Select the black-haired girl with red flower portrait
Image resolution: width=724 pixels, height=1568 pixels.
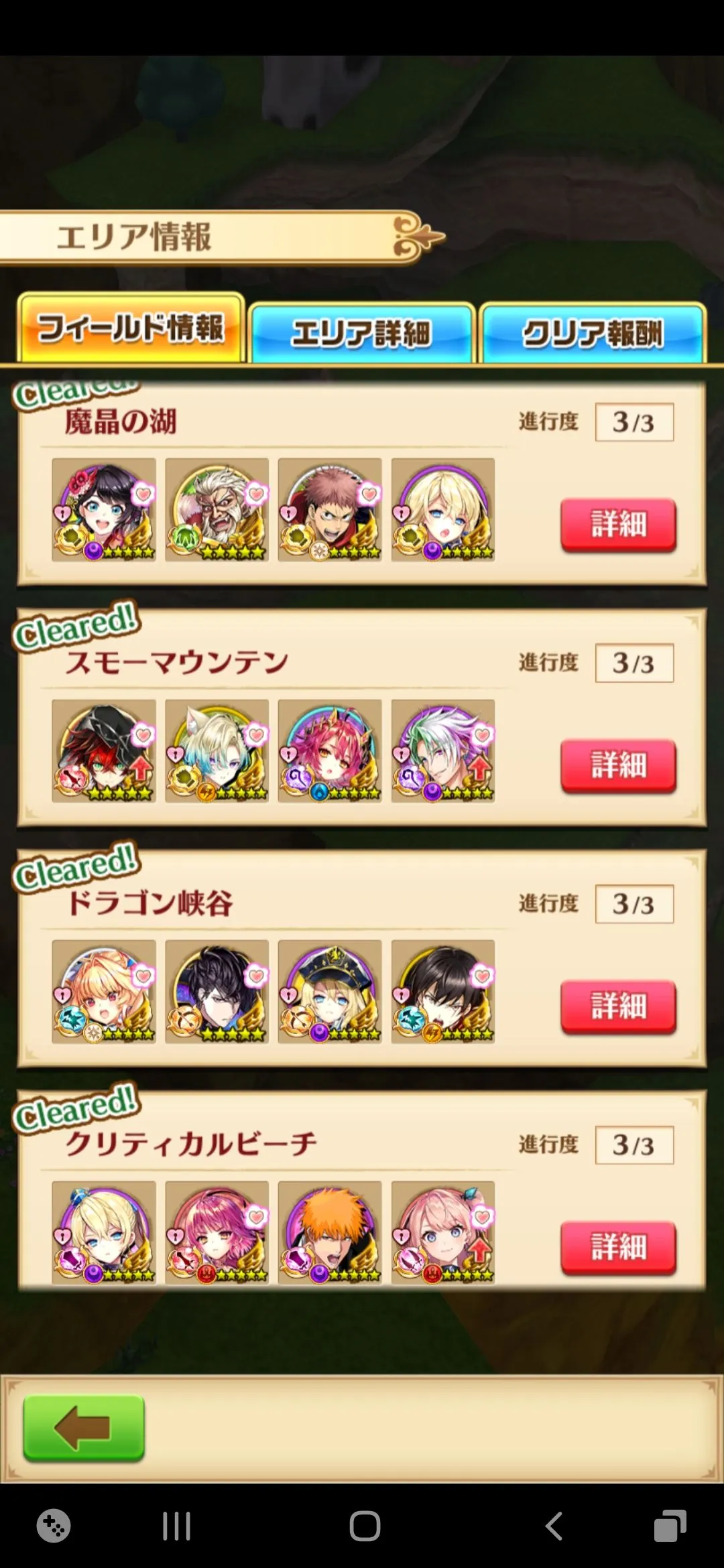pos(104,510)
